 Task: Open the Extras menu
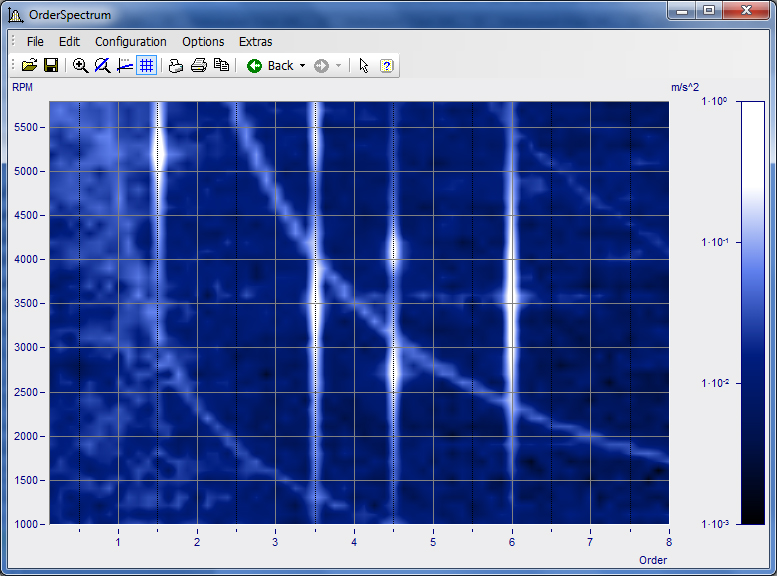pyautogui.click(x=255, y=42)
